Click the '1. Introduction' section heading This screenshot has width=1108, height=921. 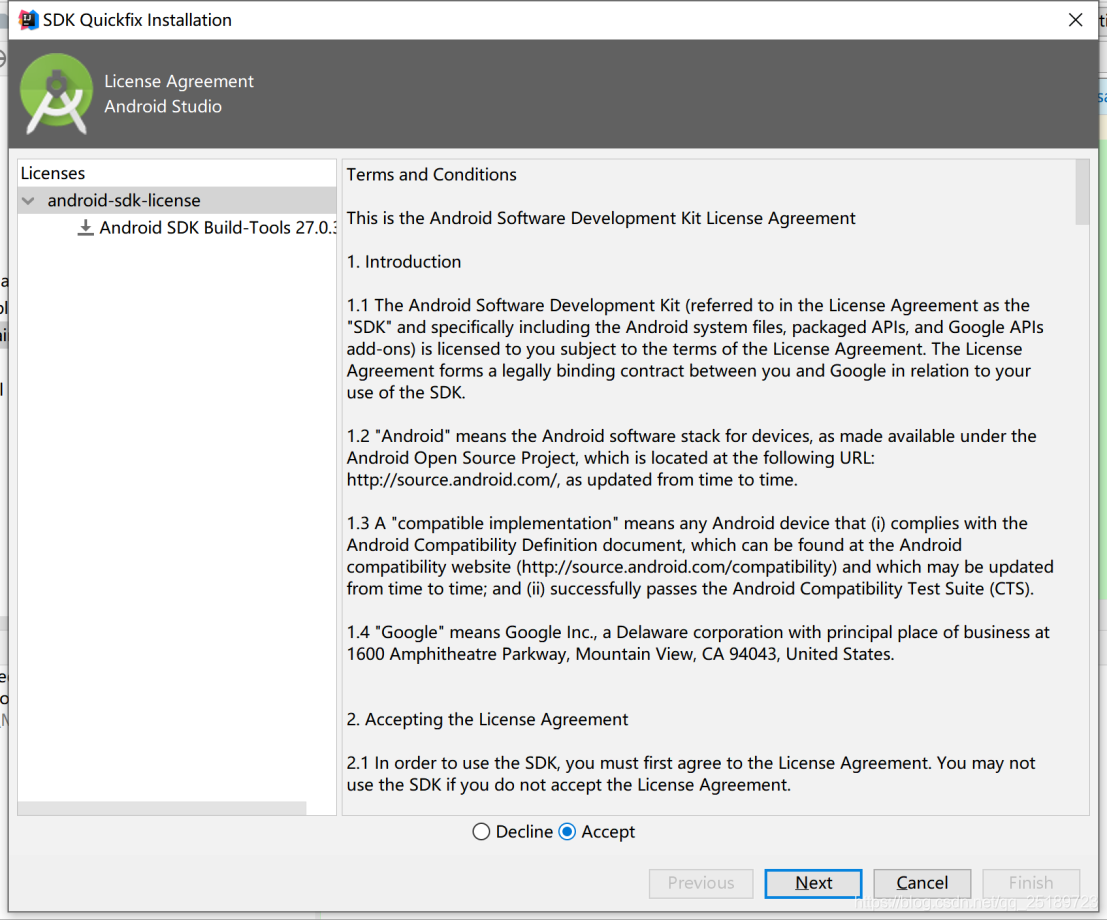pyautogui.click(x=403, y=262)
